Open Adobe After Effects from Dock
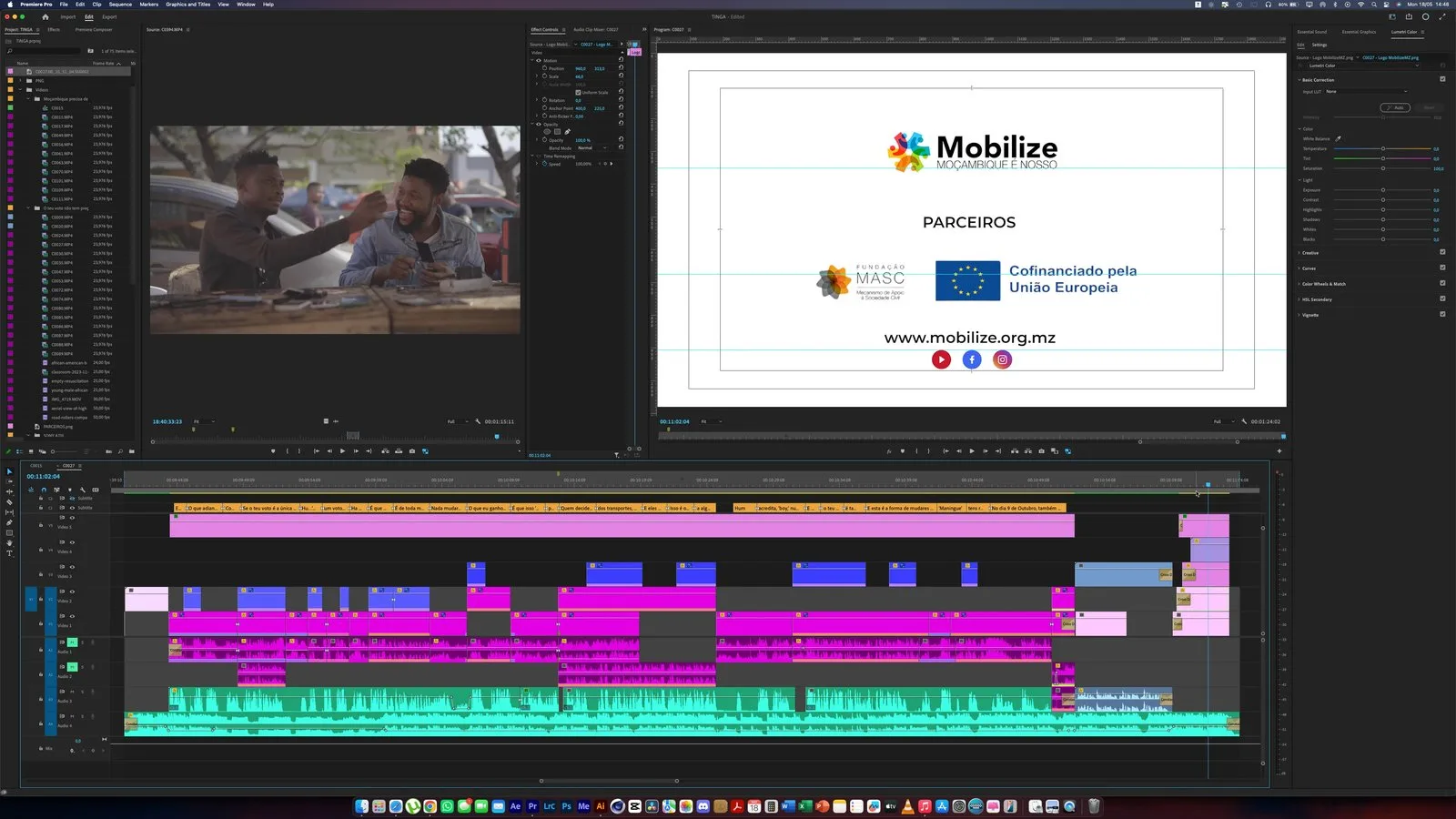This screenshot has height=819, width=1456. pyautogui.click(x=516, y=806)
